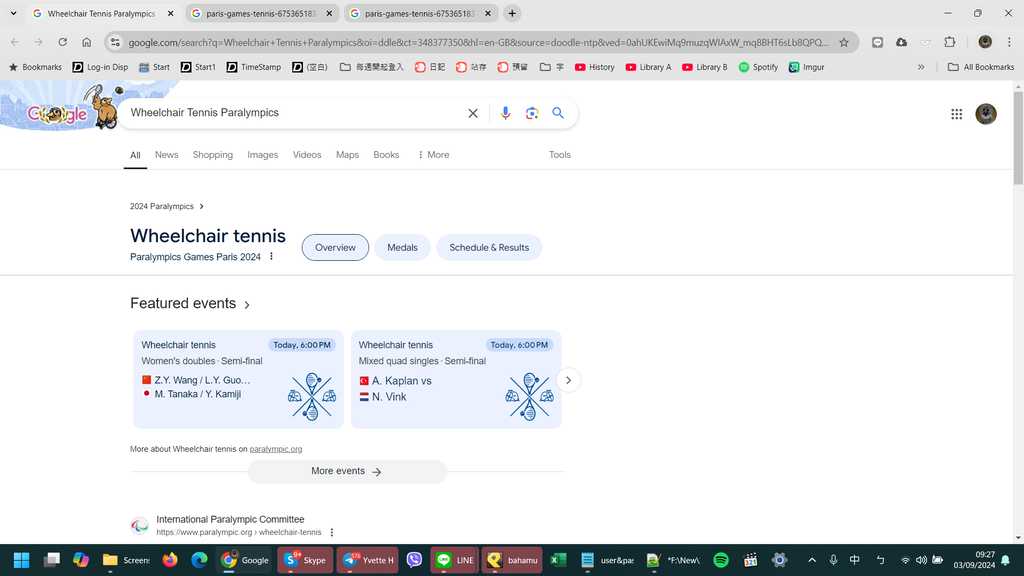1024x576 pixels.
Task: Open the Chrome extensions puzzle icon
Action: pyautogui.click(x=950, y=42)
